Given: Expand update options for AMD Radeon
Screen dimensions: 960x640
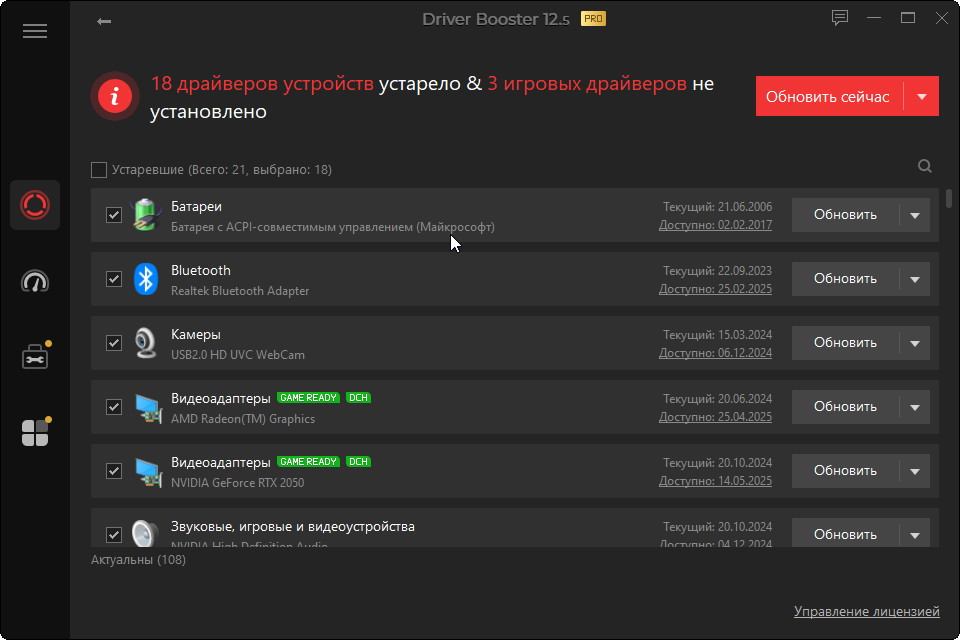Looking at the screenshot, I should point(915,407).
